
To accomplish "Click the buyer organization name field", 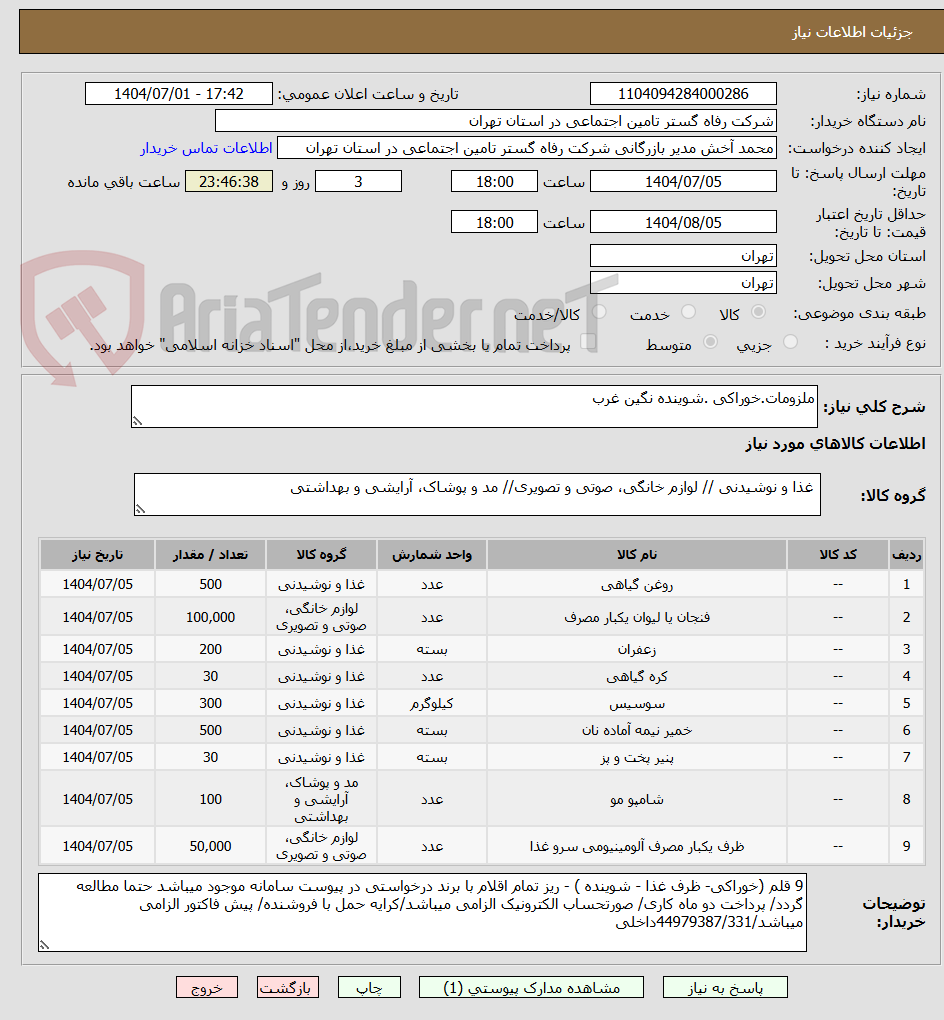I will pos(496,121).
